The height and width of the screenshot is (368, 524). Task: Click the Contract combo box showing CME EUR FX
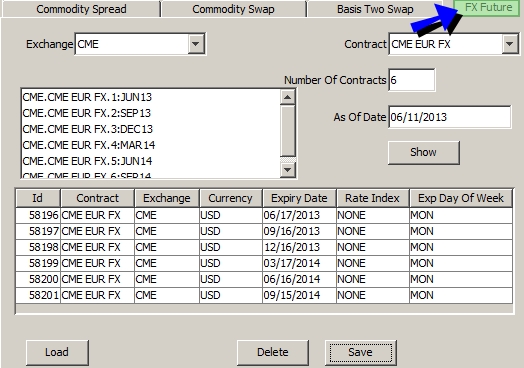453,44
